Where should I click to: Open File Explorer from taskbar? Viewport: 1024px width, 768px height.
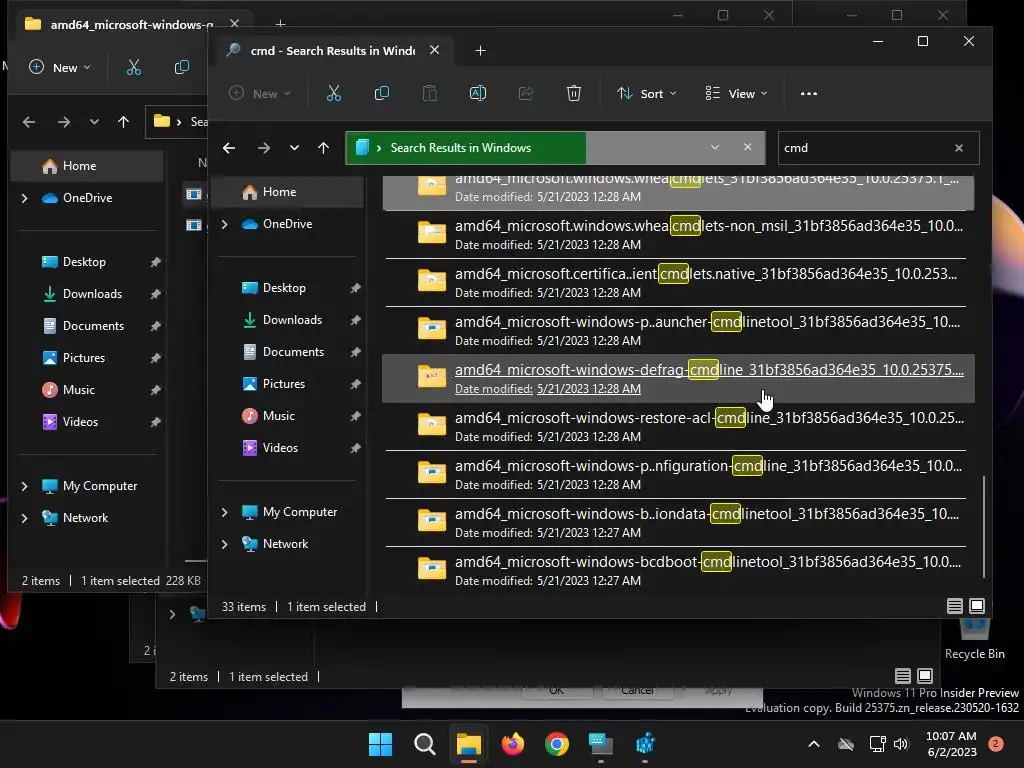468,744
